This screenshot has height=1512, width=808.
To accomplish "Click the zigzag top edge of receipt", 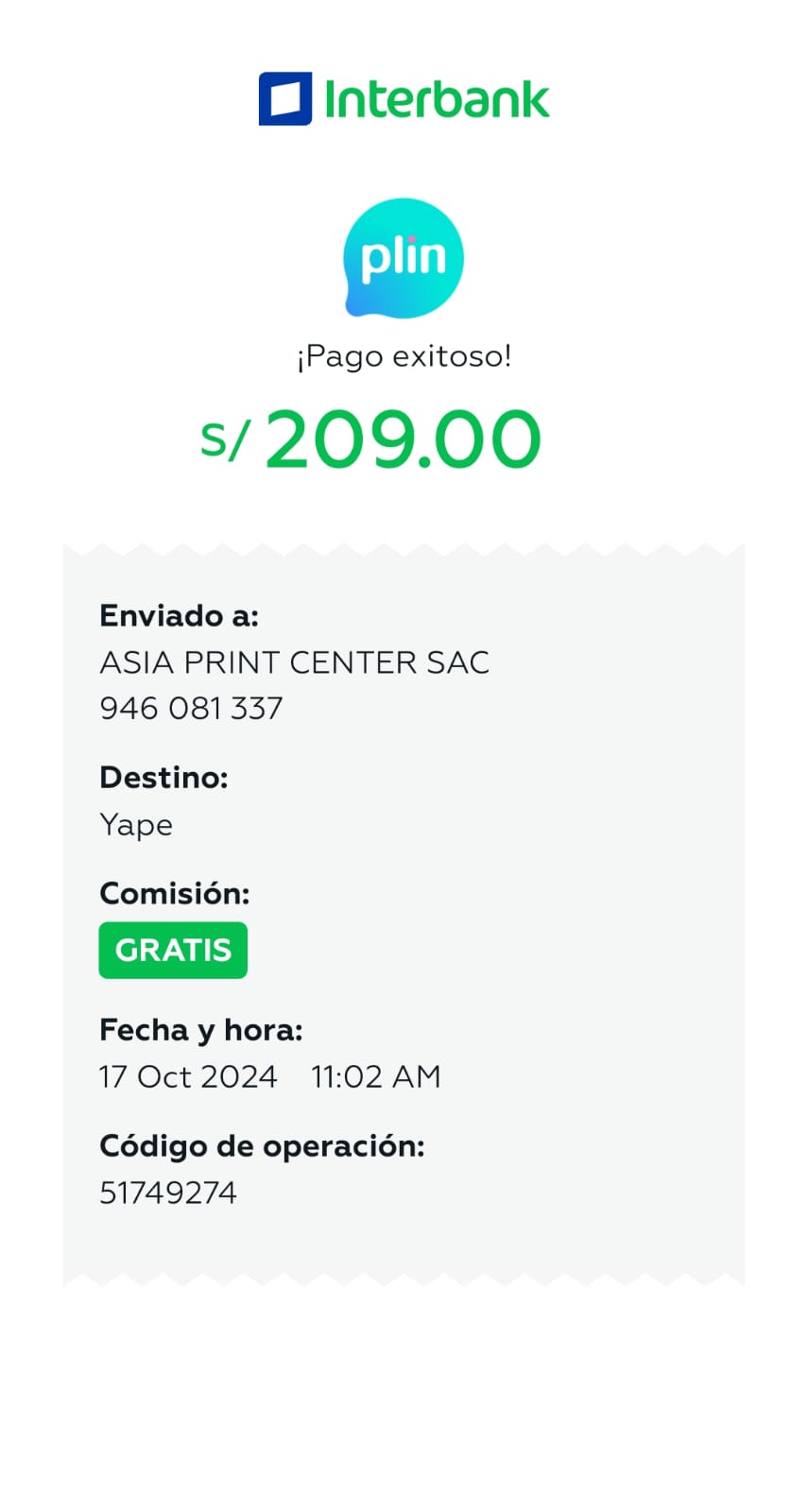I will pyautogui.click(x=404, y=550).
